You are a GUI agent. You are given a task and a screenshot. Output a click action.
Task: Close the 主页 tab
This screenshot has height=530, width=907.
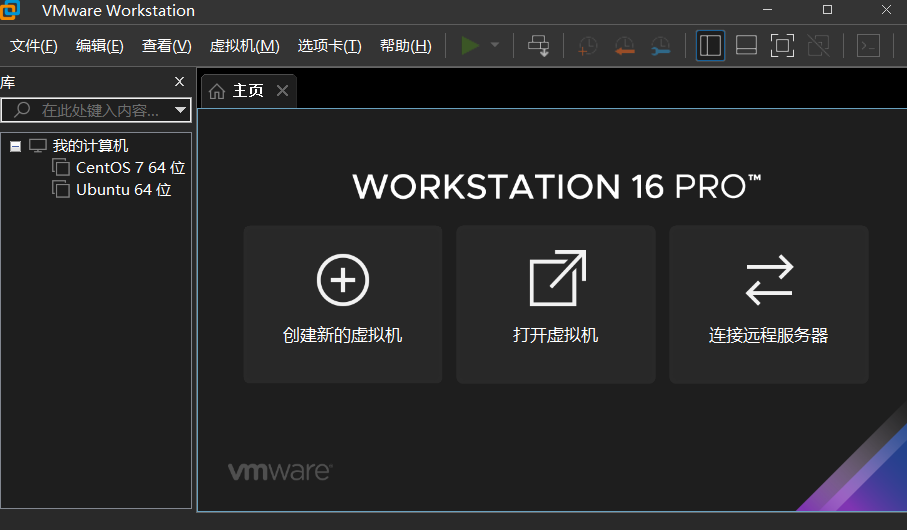282,91
